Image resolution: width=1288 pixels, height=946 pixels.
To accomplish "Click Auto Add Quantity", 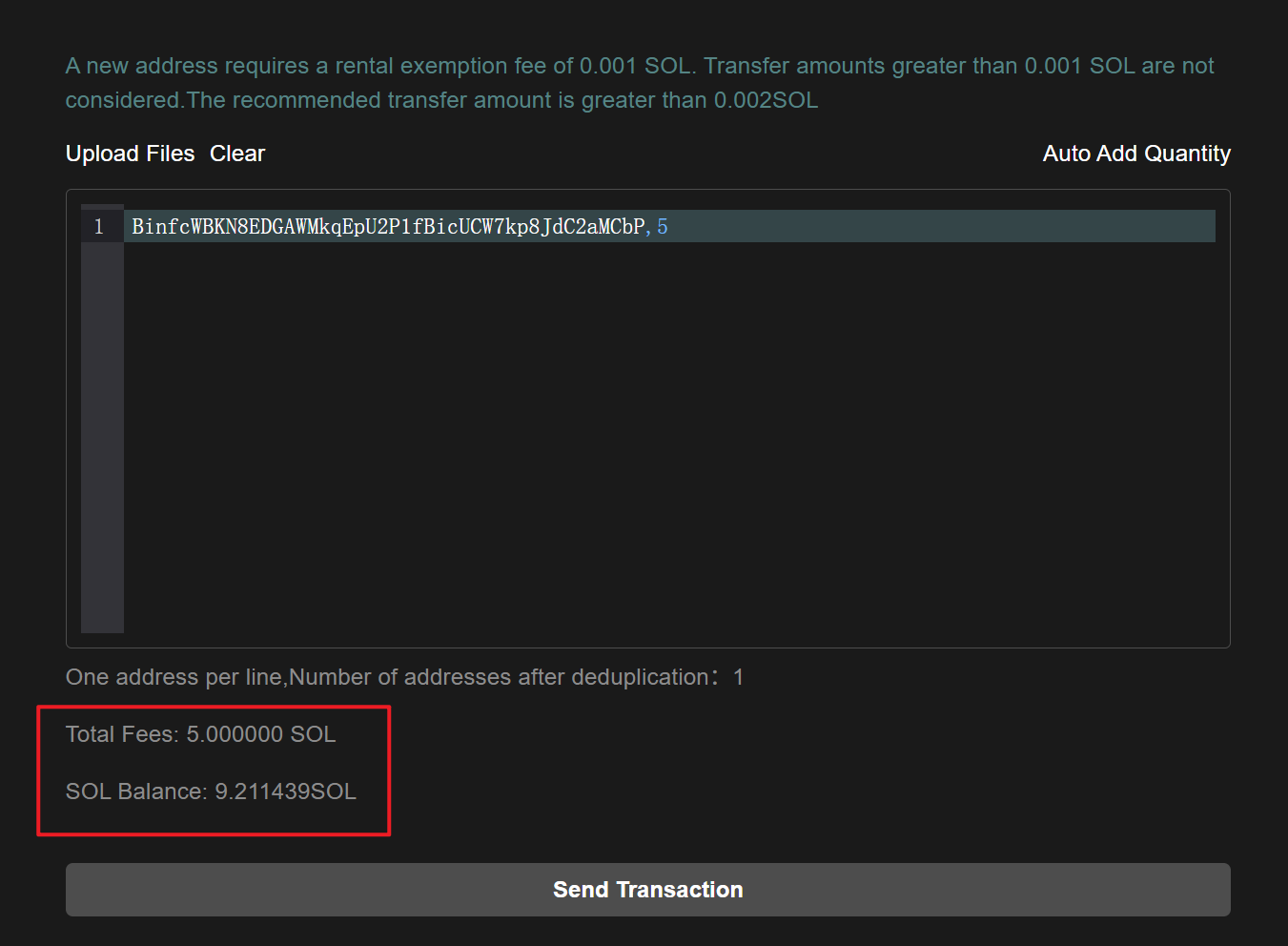I will 1135,154.
